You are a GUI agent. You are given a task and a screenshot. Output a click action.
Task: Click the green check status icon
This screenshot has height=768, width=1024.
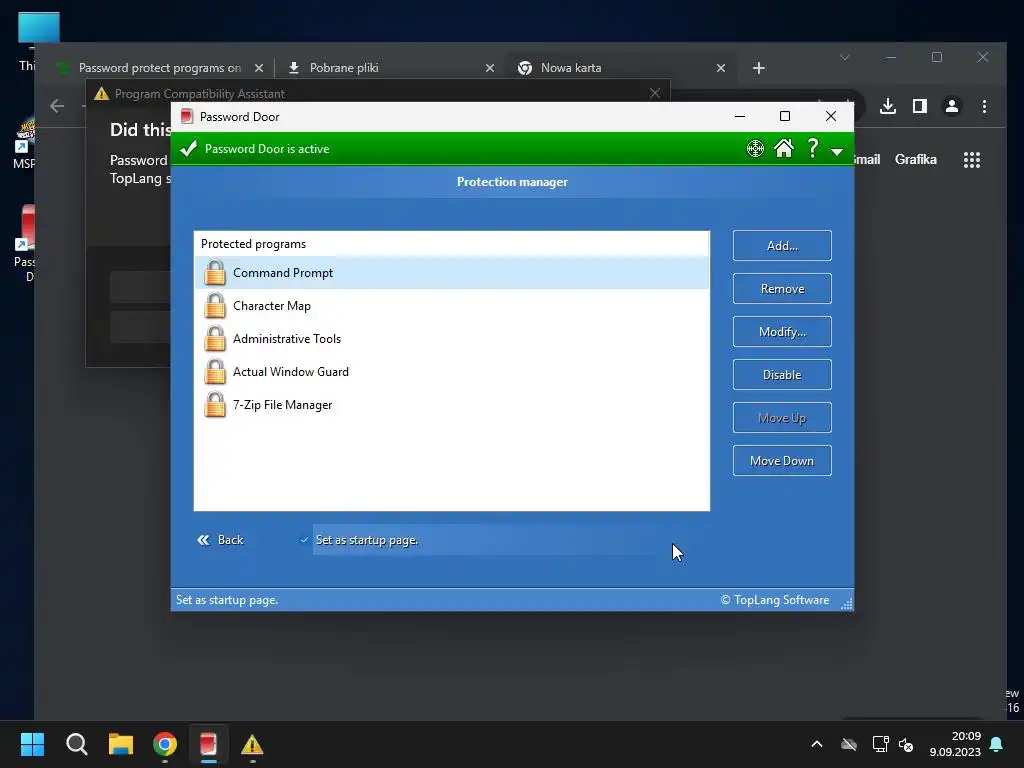click(189, 149)
